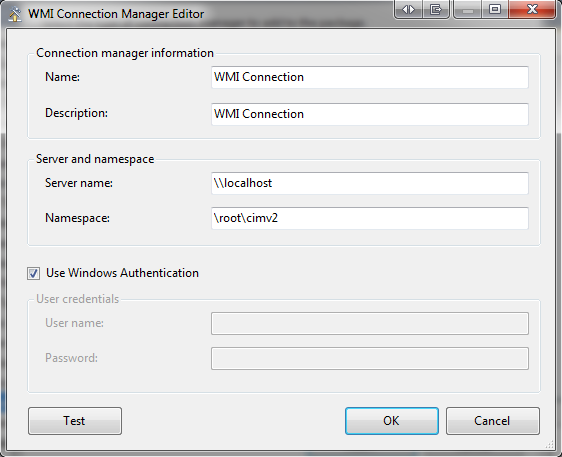Viewport: 562px width, 457px height.
Task: Click the Use Windows Authentication label text
Action: click(x=122, y=273)
